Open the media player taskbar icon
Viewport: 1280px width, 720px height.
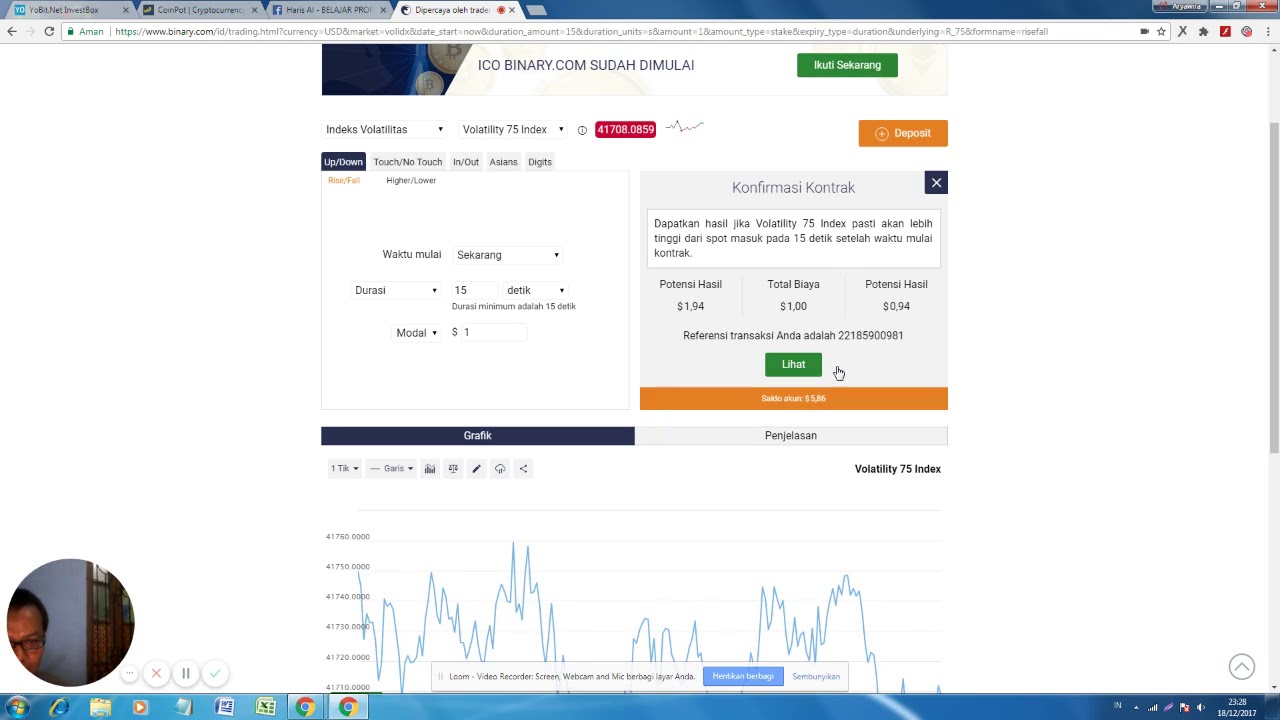[140, 707]
